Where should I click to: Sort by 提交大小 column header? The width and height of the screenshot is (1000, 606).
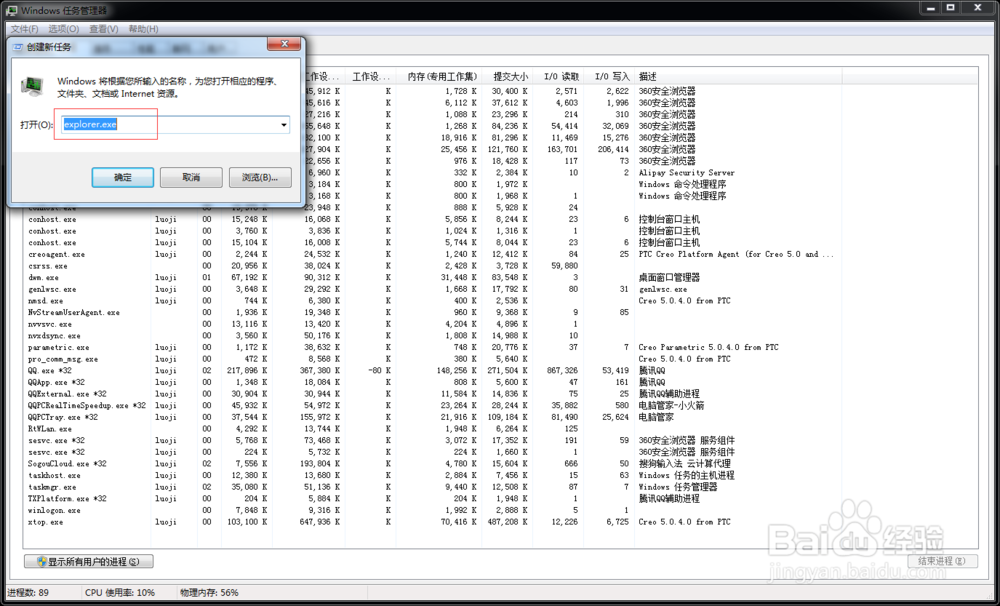[x=510, y=77]
